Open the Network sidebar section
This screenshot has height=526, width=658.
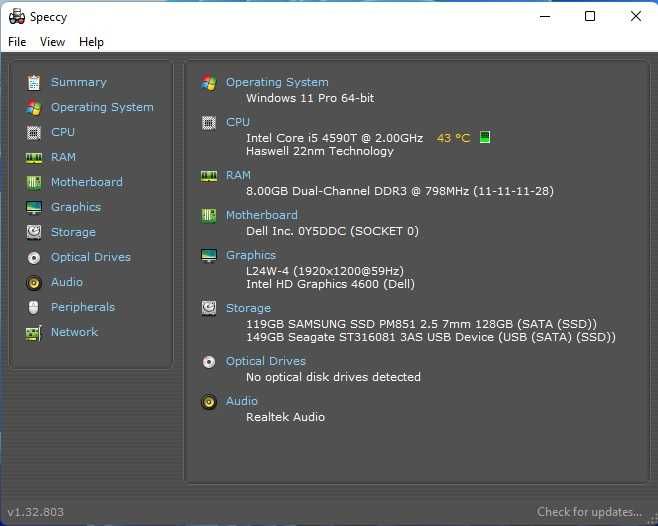click(74, 332)
